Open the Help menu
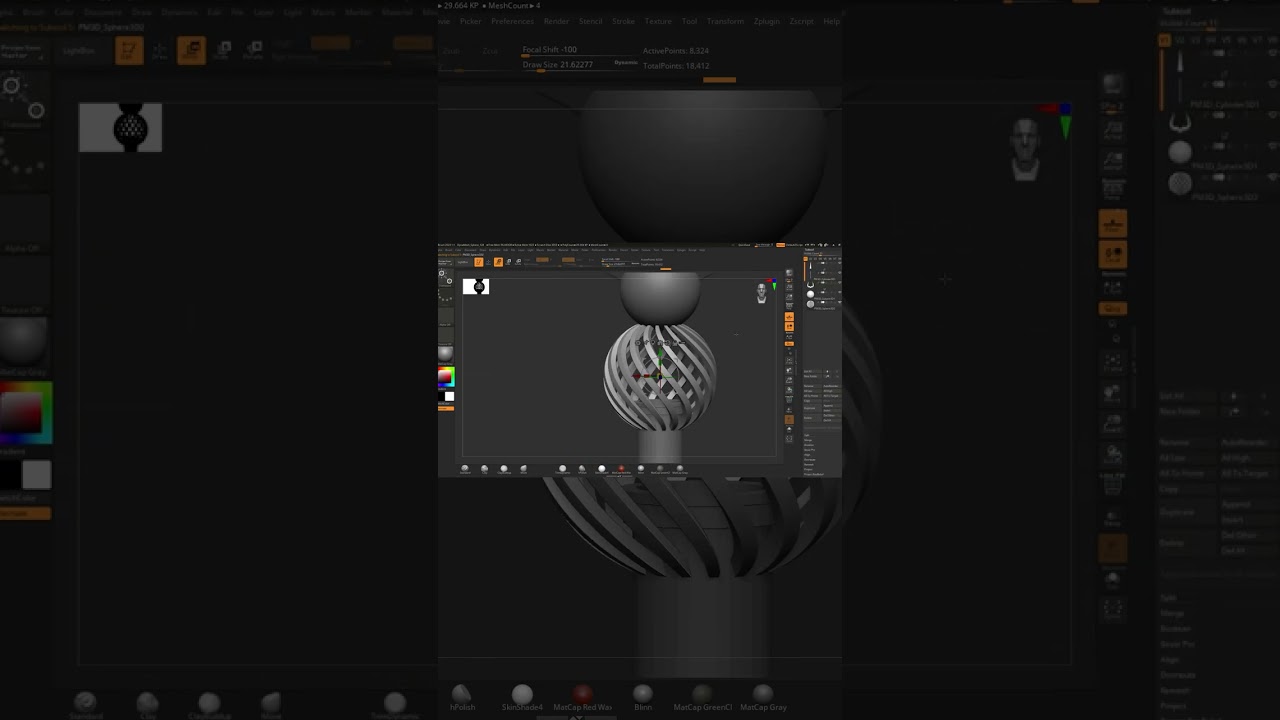The height and width of the screenshot is (720, 1280). pyautogui.click(x=831, y=21)
